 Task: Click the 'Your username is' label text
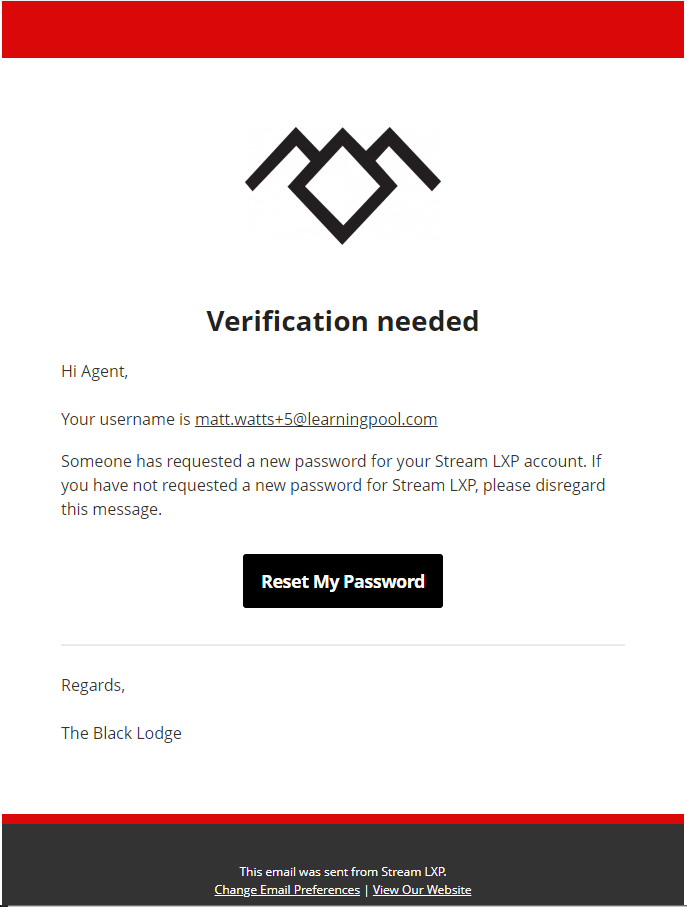pyautogui.click(x=127, y=419)
